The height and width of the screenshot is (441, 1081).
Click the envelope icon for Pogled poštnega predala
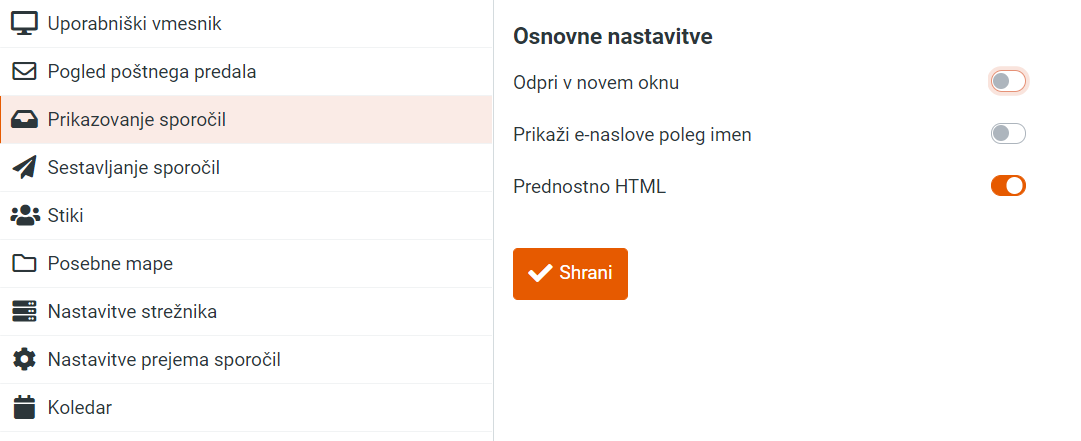(24, 72)
